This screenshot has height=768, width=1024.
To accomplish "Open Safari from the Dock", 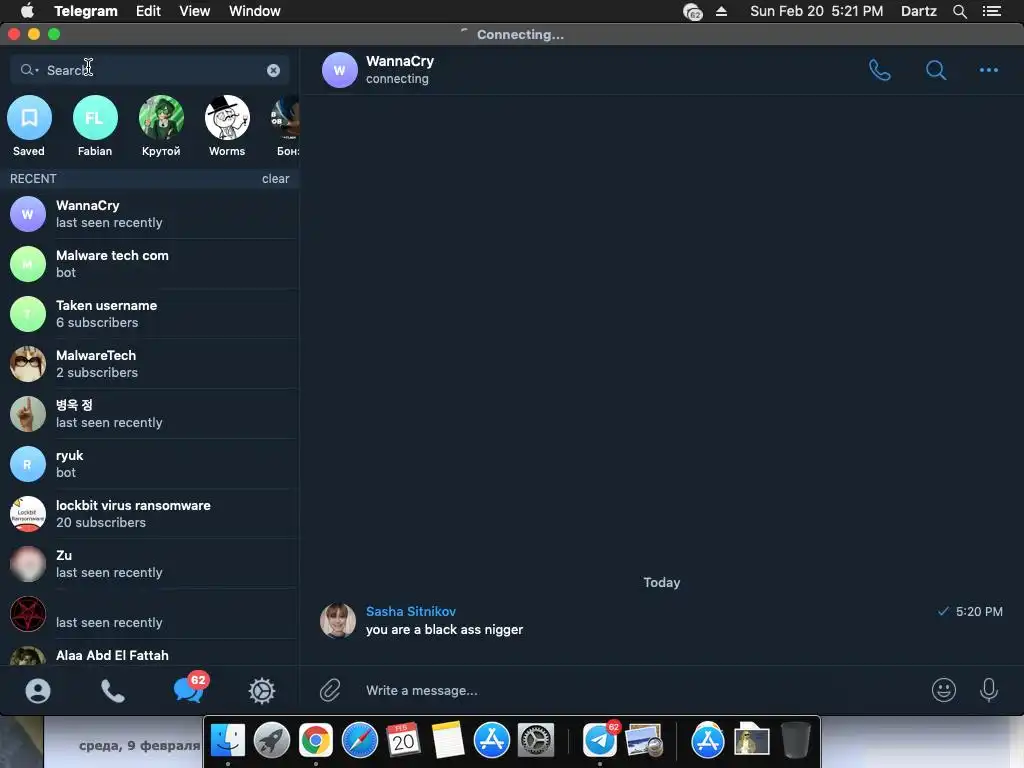I will pos(360,741).
